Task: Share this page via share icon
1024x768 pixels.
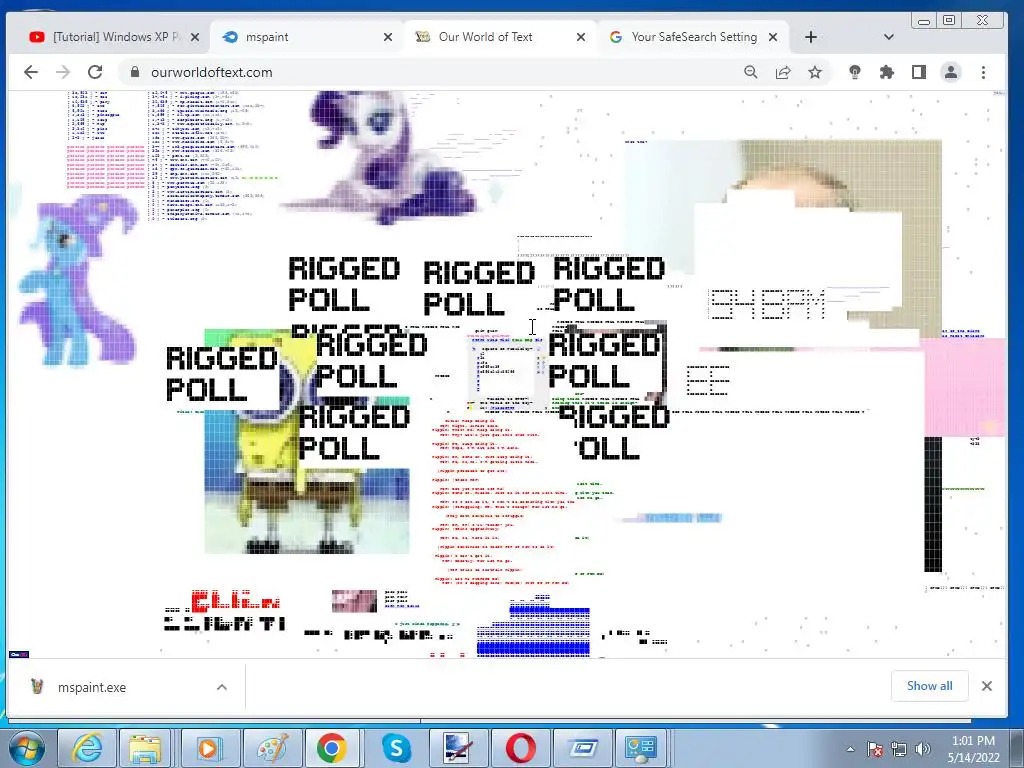Action: (x=783, y=72)
